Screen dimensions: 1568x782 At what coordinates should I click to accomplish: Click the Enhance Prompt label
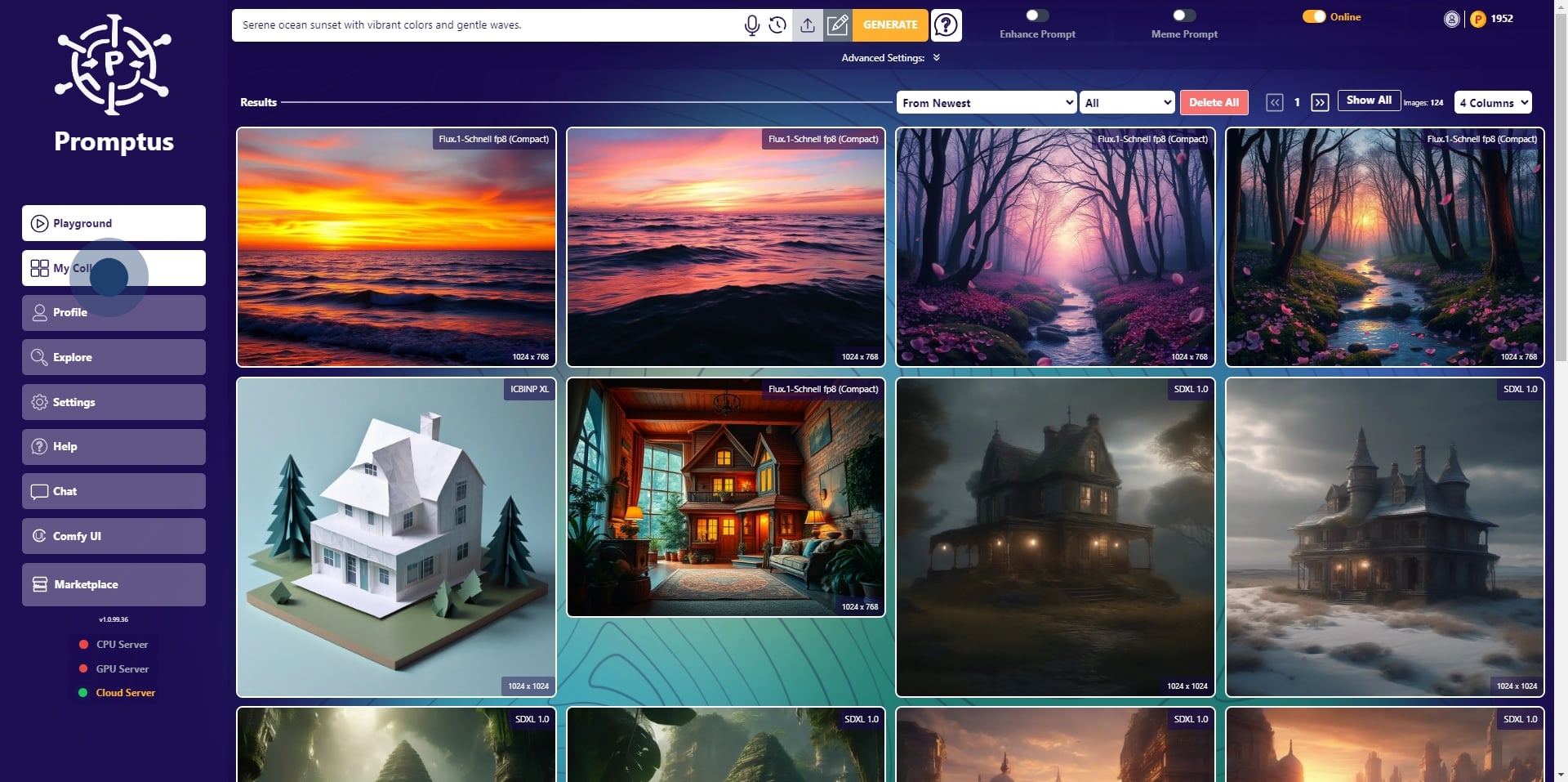(x=1037, y=34)
